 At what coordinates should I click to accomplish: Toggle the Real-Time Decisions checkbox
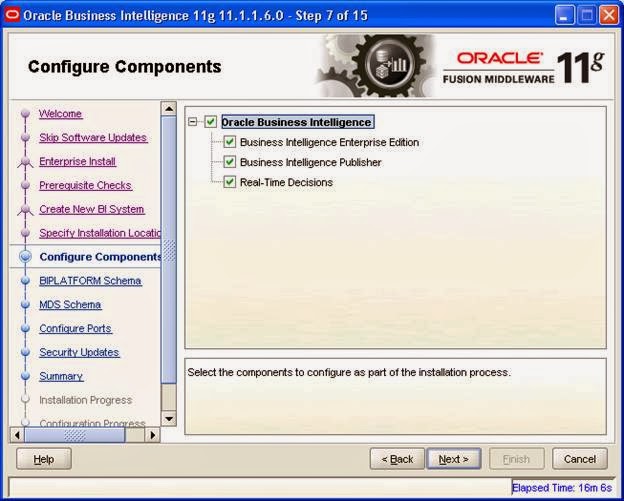coord(230,182)
